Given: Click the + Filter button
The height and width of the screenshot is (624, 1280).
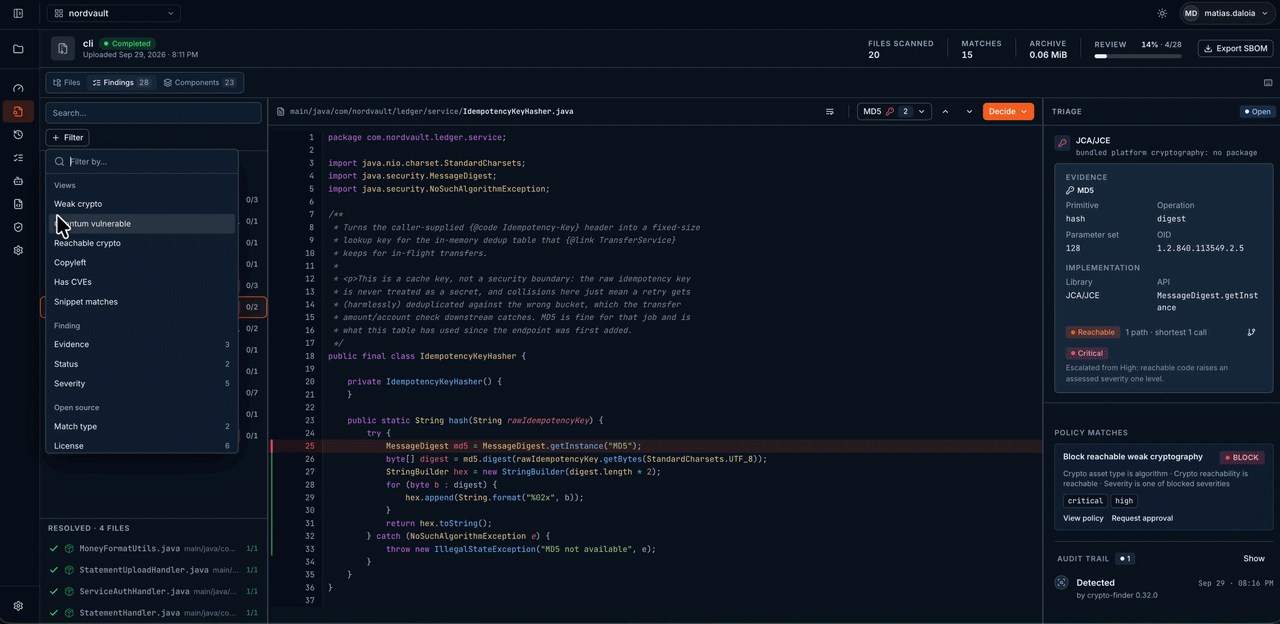Looking at the screenshot, I should click(67, 137).
